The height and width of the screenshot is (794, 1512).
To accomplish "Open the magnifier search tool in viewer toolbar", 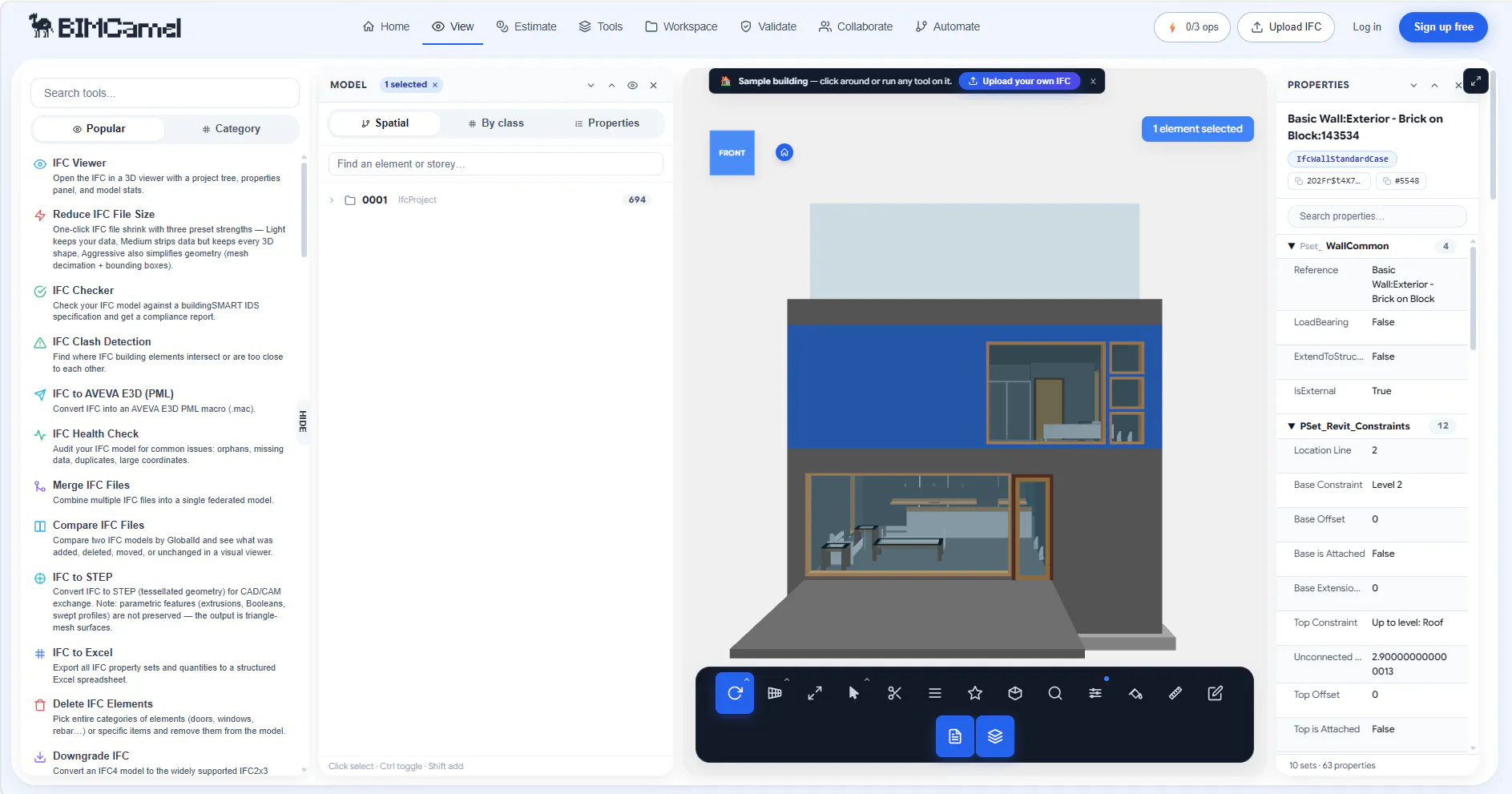I will (x=1055, y=693).
